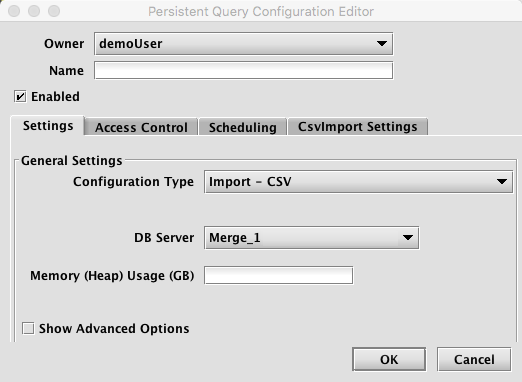Image resolution: width=522 pixels, height=382 pixels.
Task: Click the Enabled label text
Action: click(55, 97)
